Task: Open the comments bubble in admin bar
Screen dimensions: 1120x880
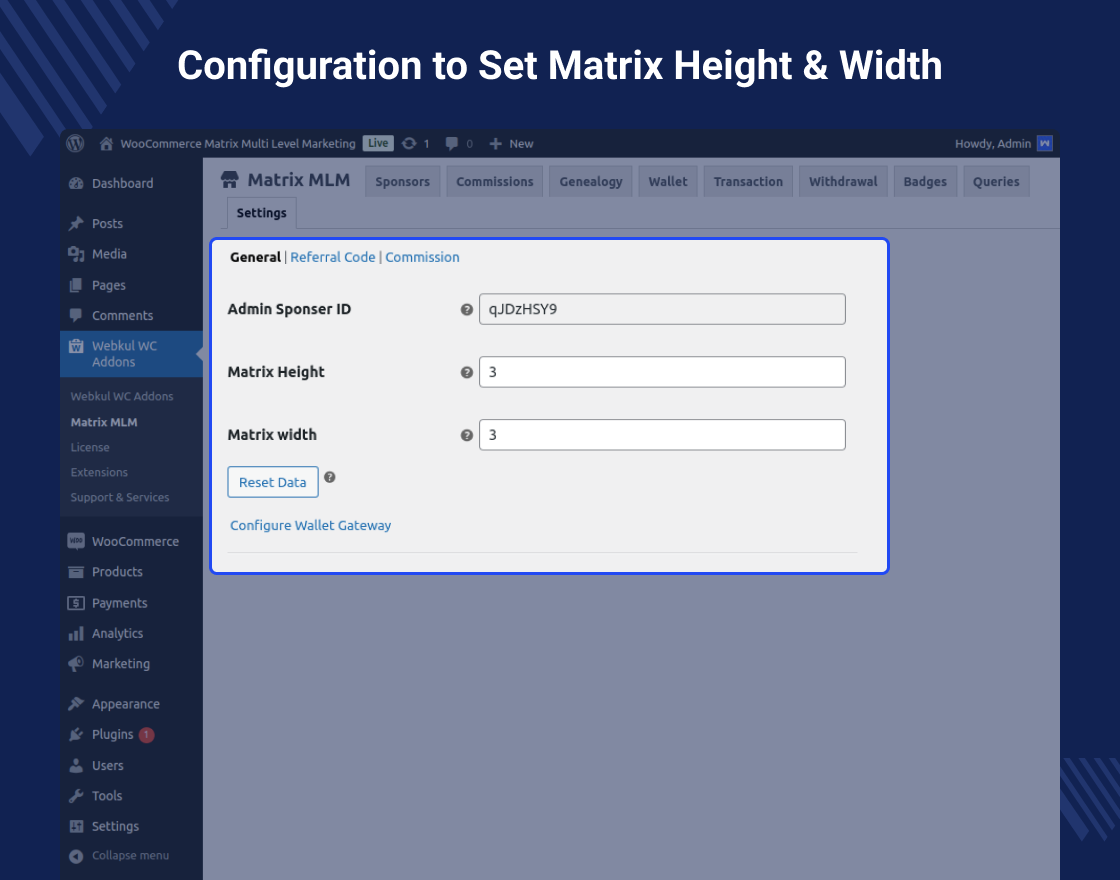Action: 452,144
